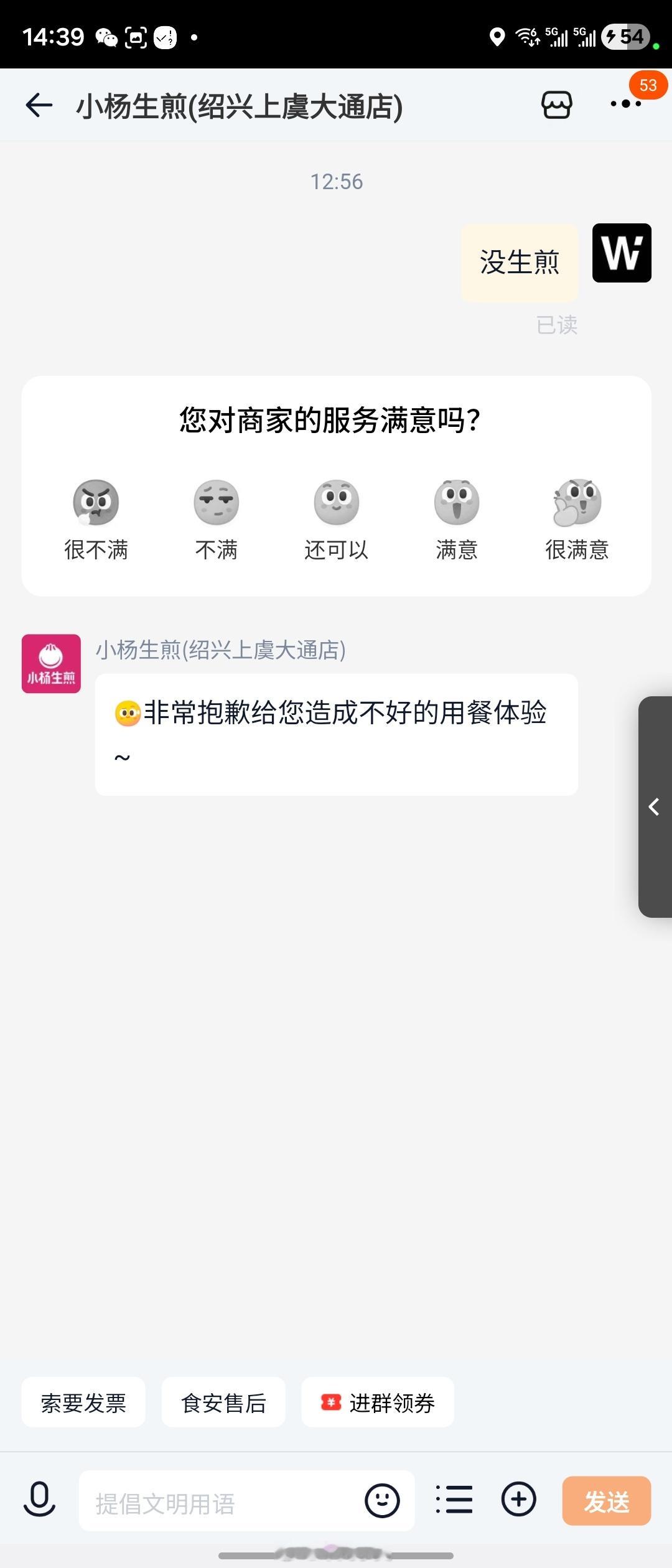Tap the back arrow icon

[39, 105]
